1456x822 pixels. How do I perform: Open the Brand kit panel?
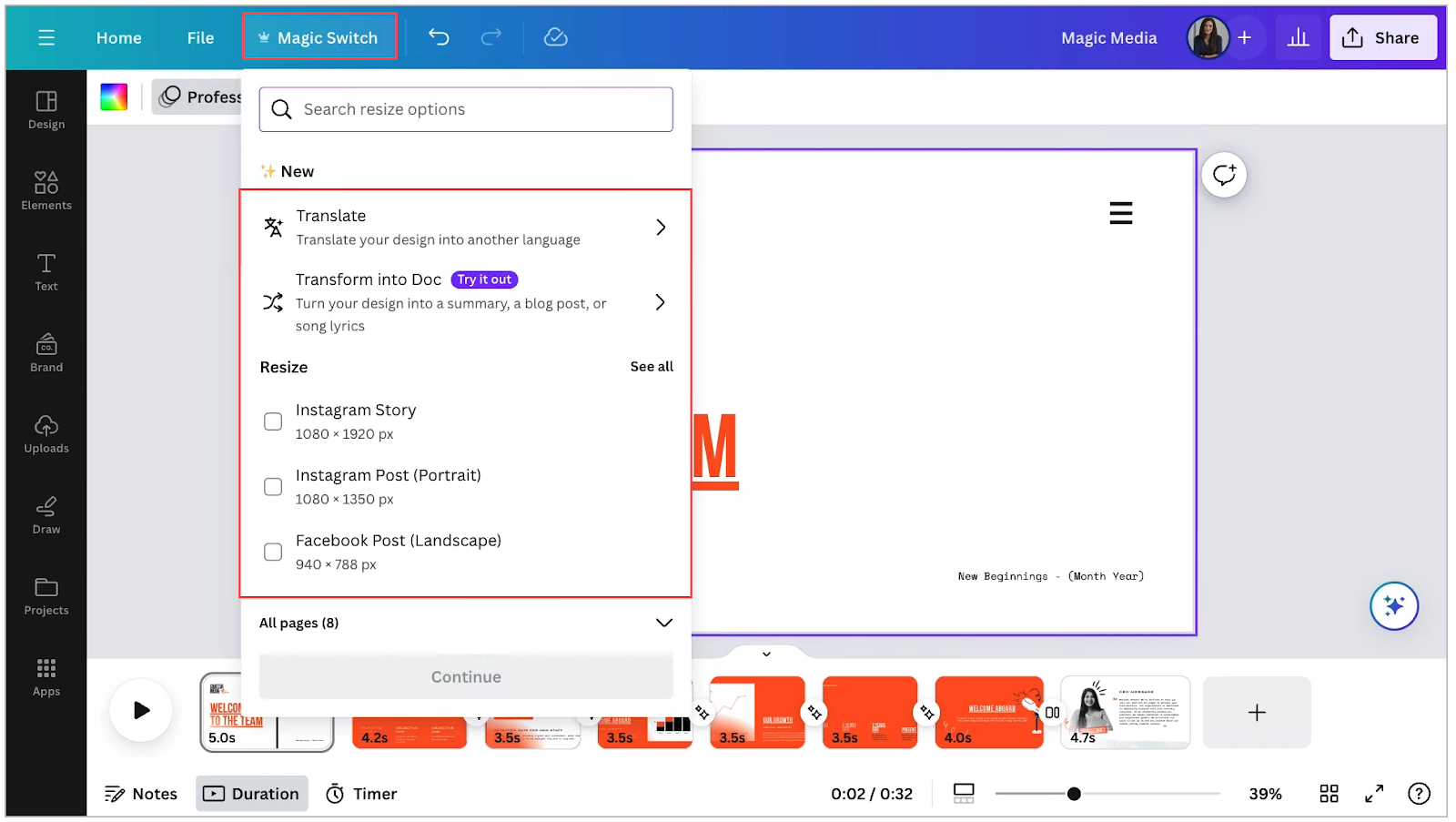(46, 353)
